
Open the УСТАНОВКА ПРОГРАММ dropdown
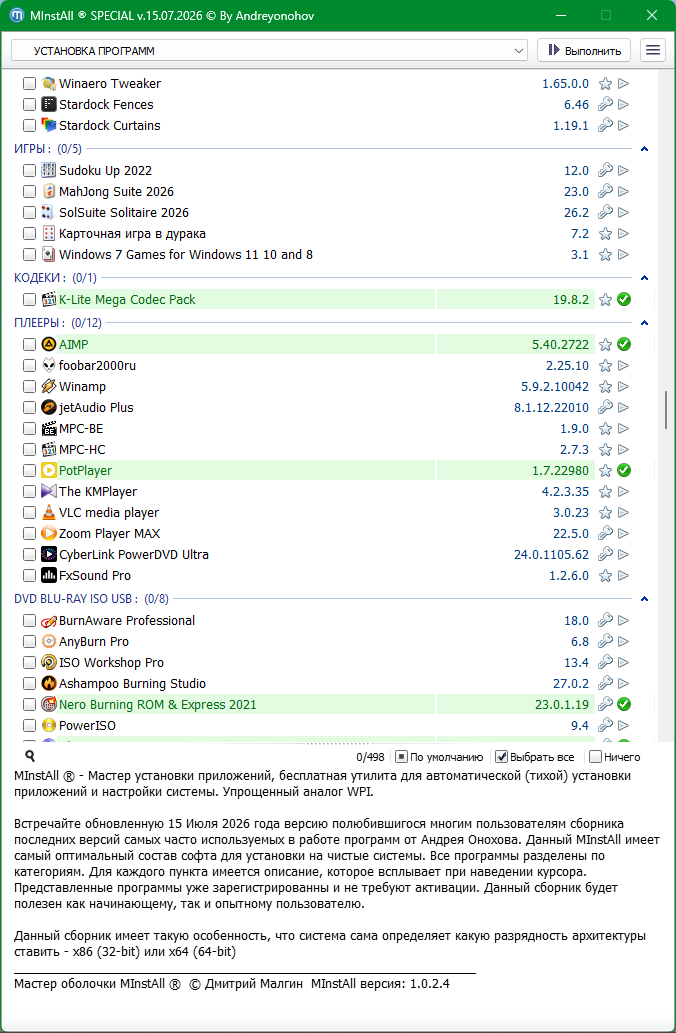(x=269, y=51)
